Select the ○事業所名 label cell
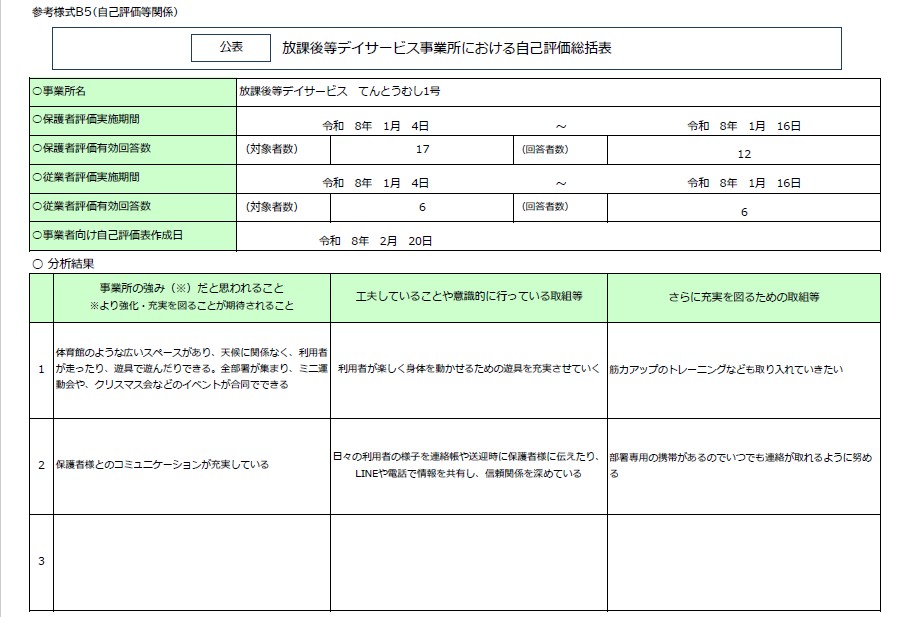910x617 pixels. click(x=132, y=91)
